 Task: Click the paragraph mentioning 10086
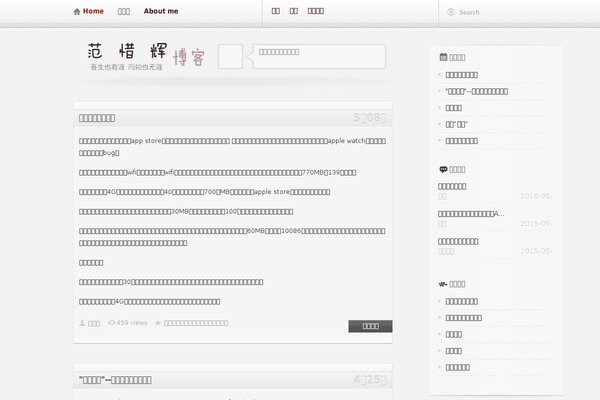(232, 237)
